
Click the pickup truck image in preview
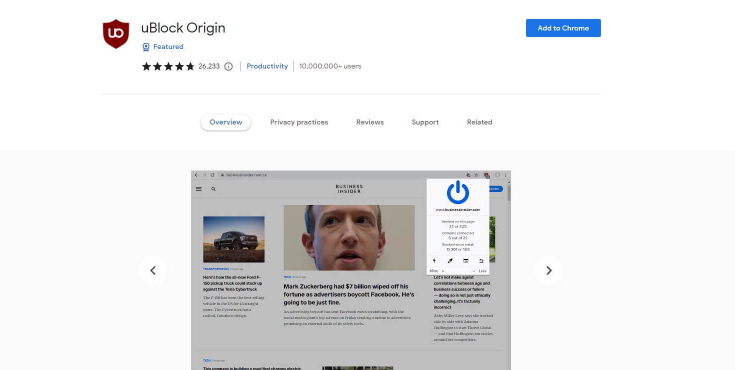(234, 239)
